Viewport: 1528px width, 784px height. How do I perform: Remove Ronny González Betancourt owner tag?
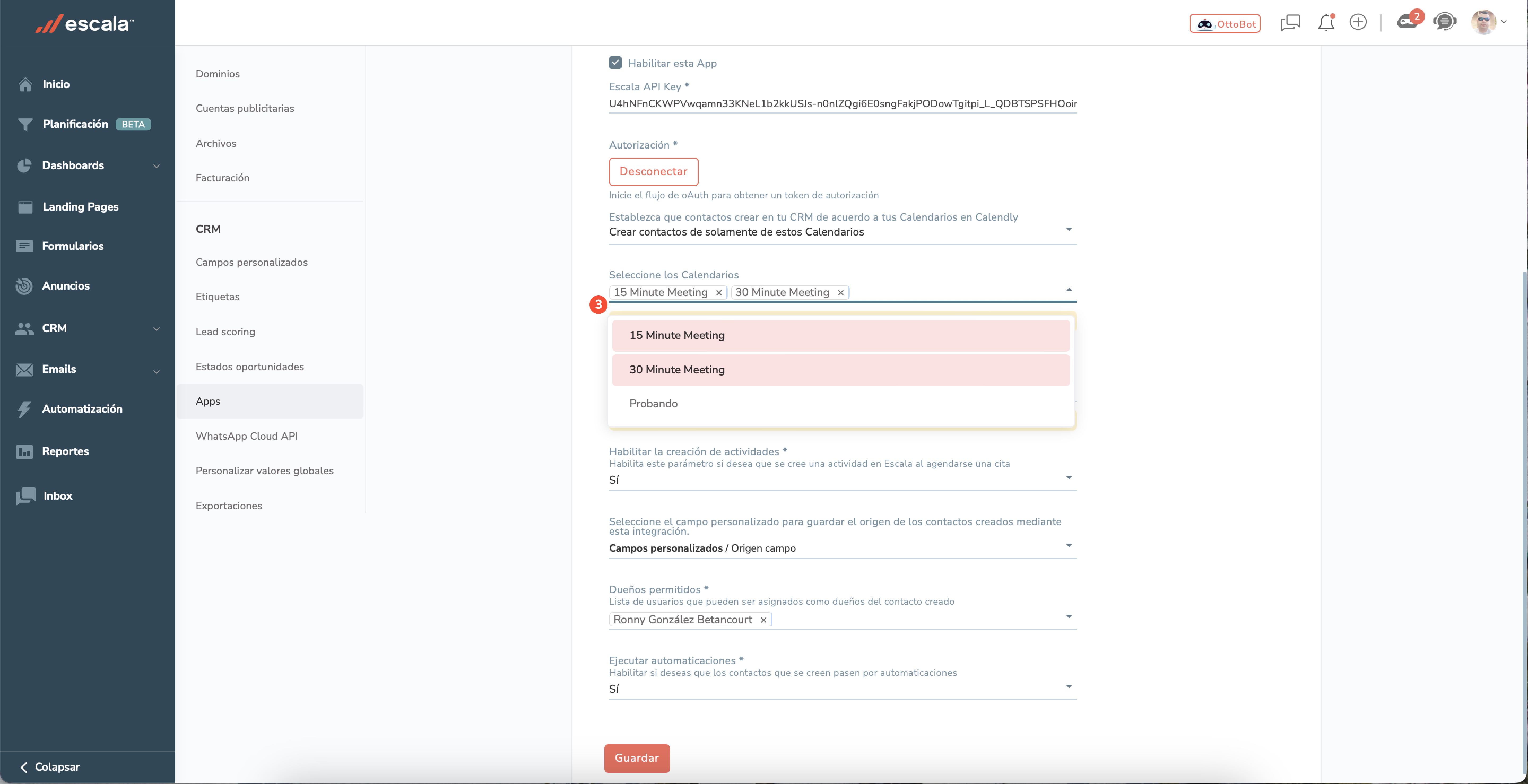click(x=763, y=620)
